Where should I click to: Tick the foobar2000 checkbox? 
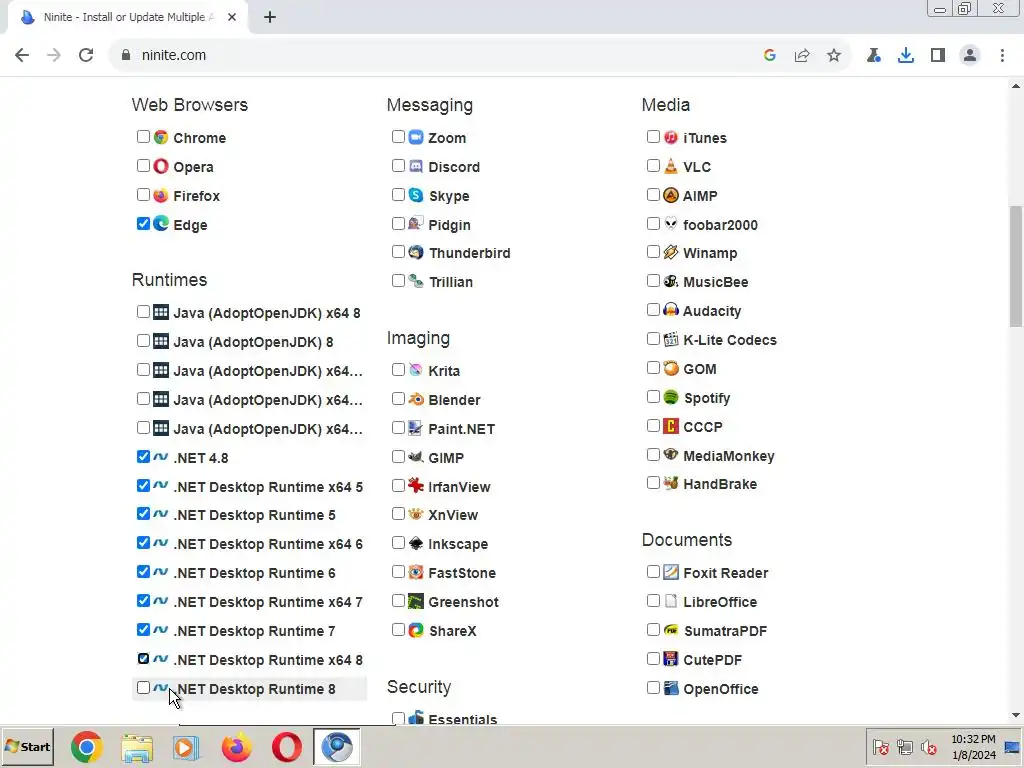(x=653, y=223)
